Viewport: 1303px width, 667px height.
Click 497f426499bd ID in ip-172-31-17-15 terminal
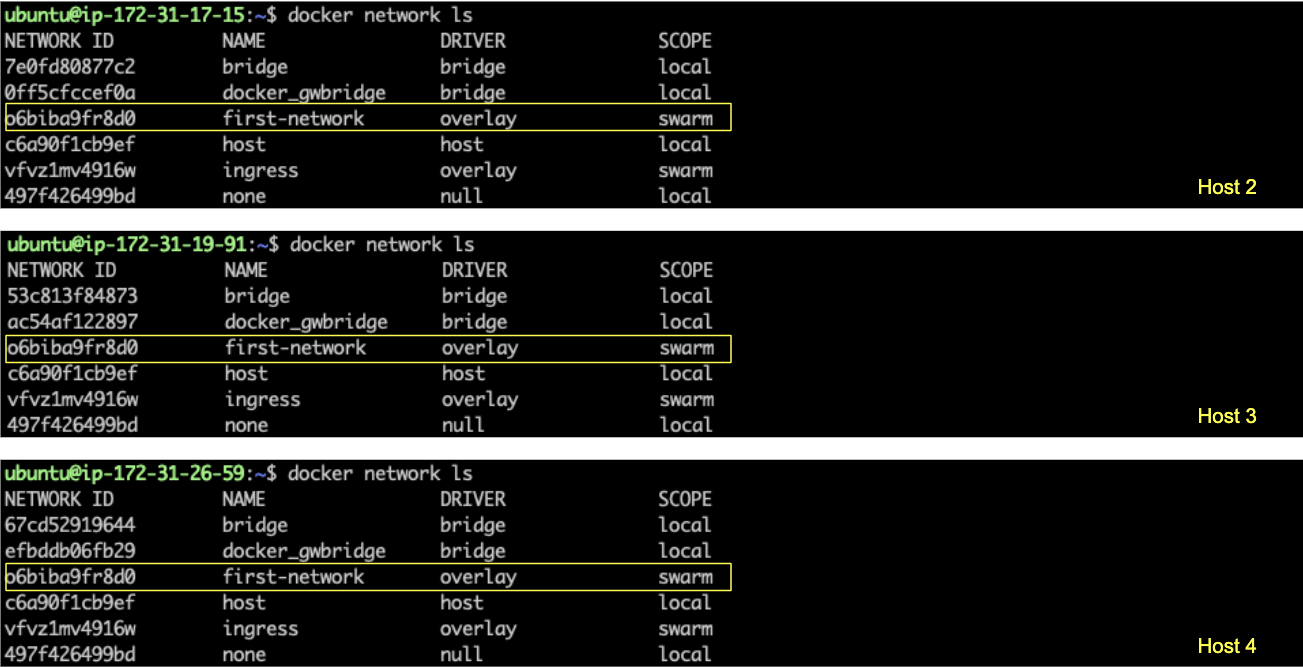[x=70, y=196]
